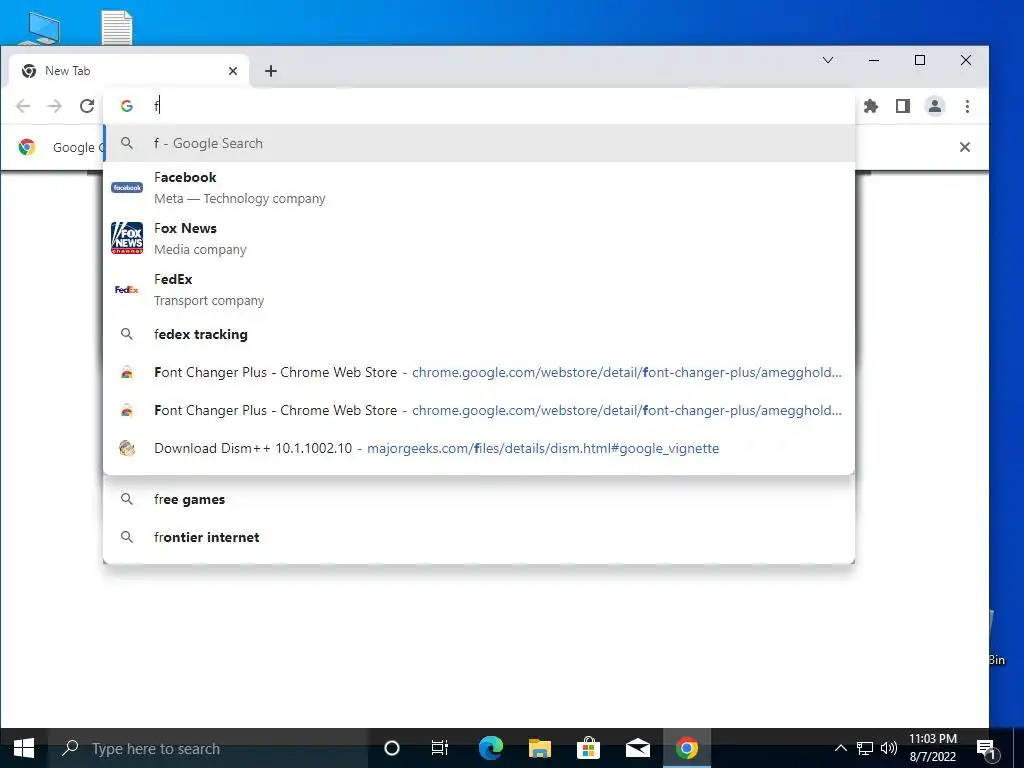
Task: Open the network status tray icon
Action: pyautogui.click(x=865, y=748)
